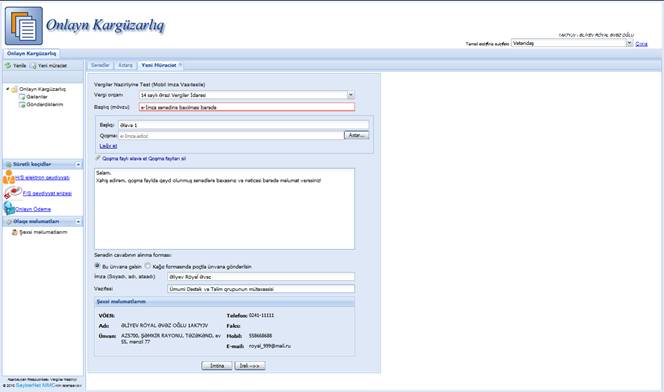664x392 pixels.
Task: Select the Yeni Müraciət tab
Action: click(x=158, y=65)
